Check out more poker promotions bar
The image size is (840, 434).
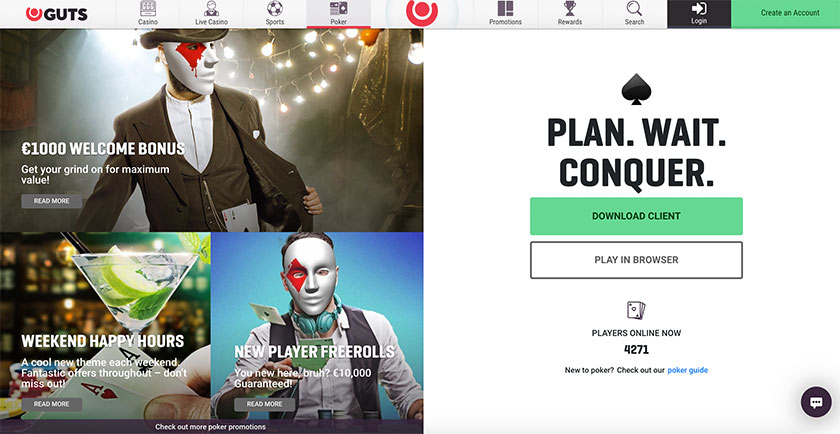211,427
